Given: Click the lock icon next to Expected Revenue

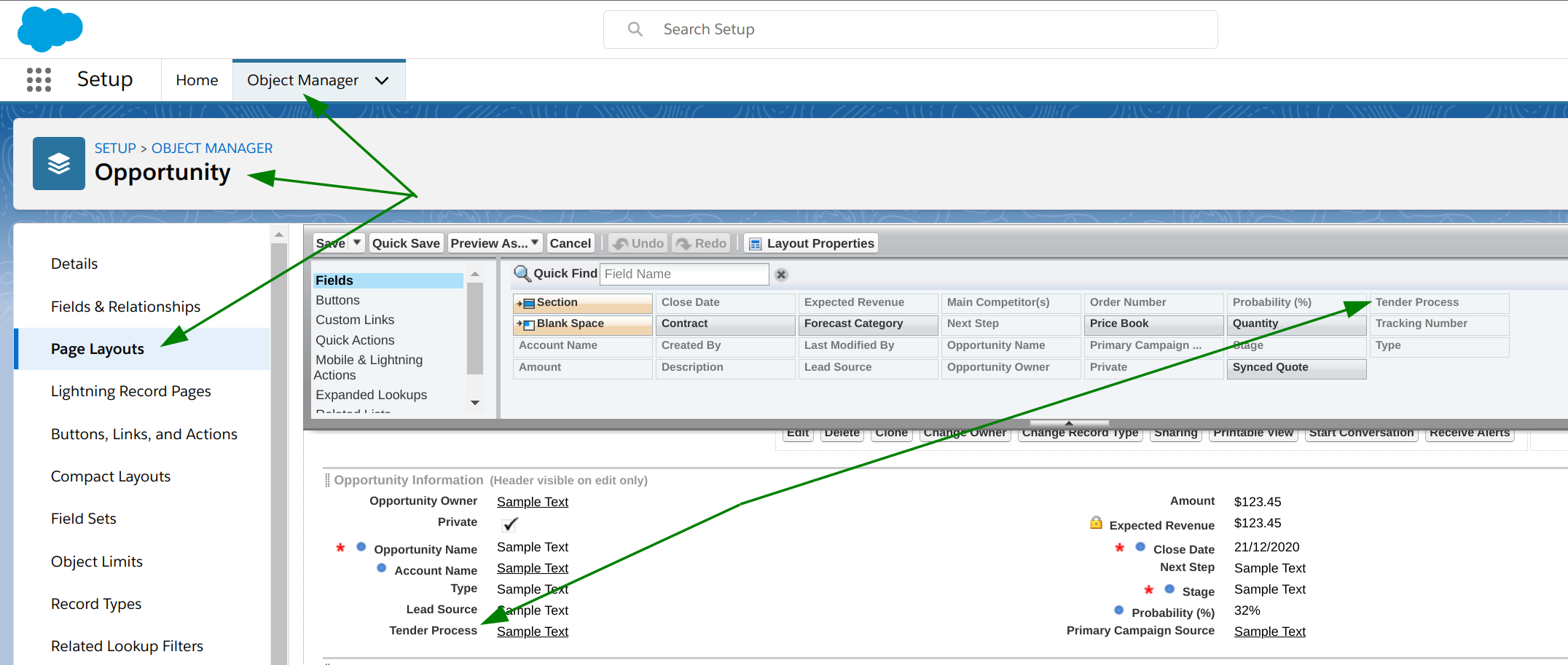Looking at the screenshot, I should [x=1096, y=522].
